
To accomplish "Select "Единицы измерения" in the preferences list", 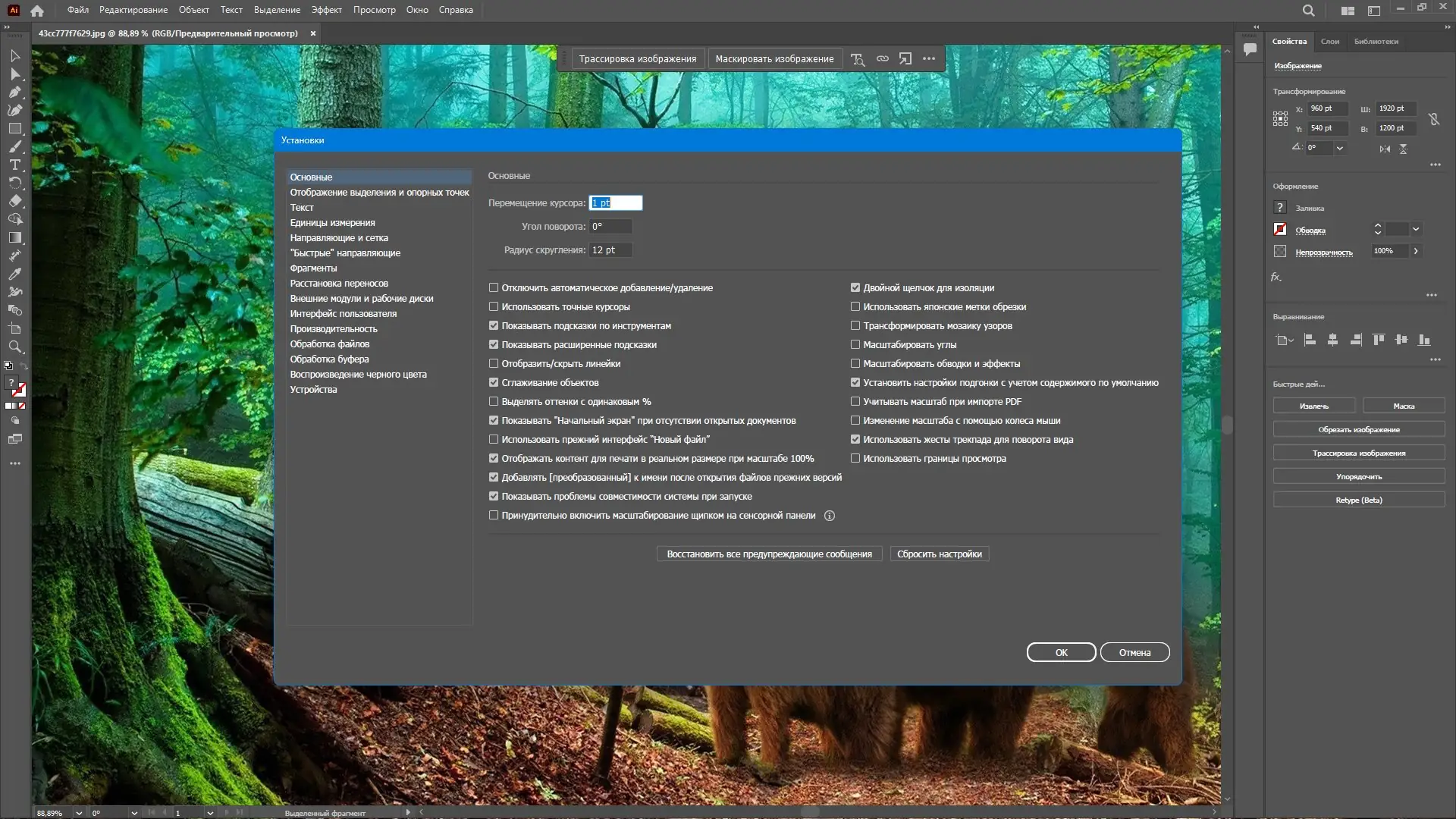I will point(332,222).
